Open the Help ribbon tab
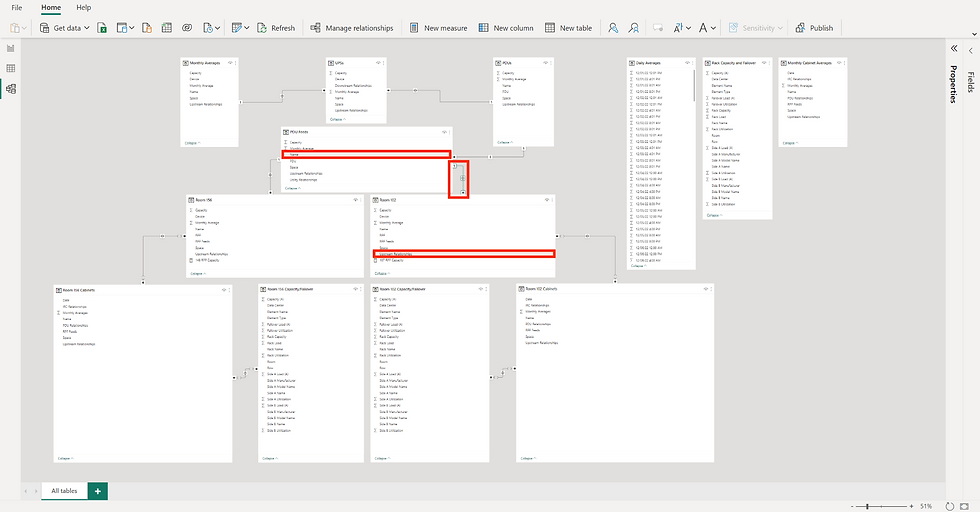The image size is (980, 512). click(84, 8)
